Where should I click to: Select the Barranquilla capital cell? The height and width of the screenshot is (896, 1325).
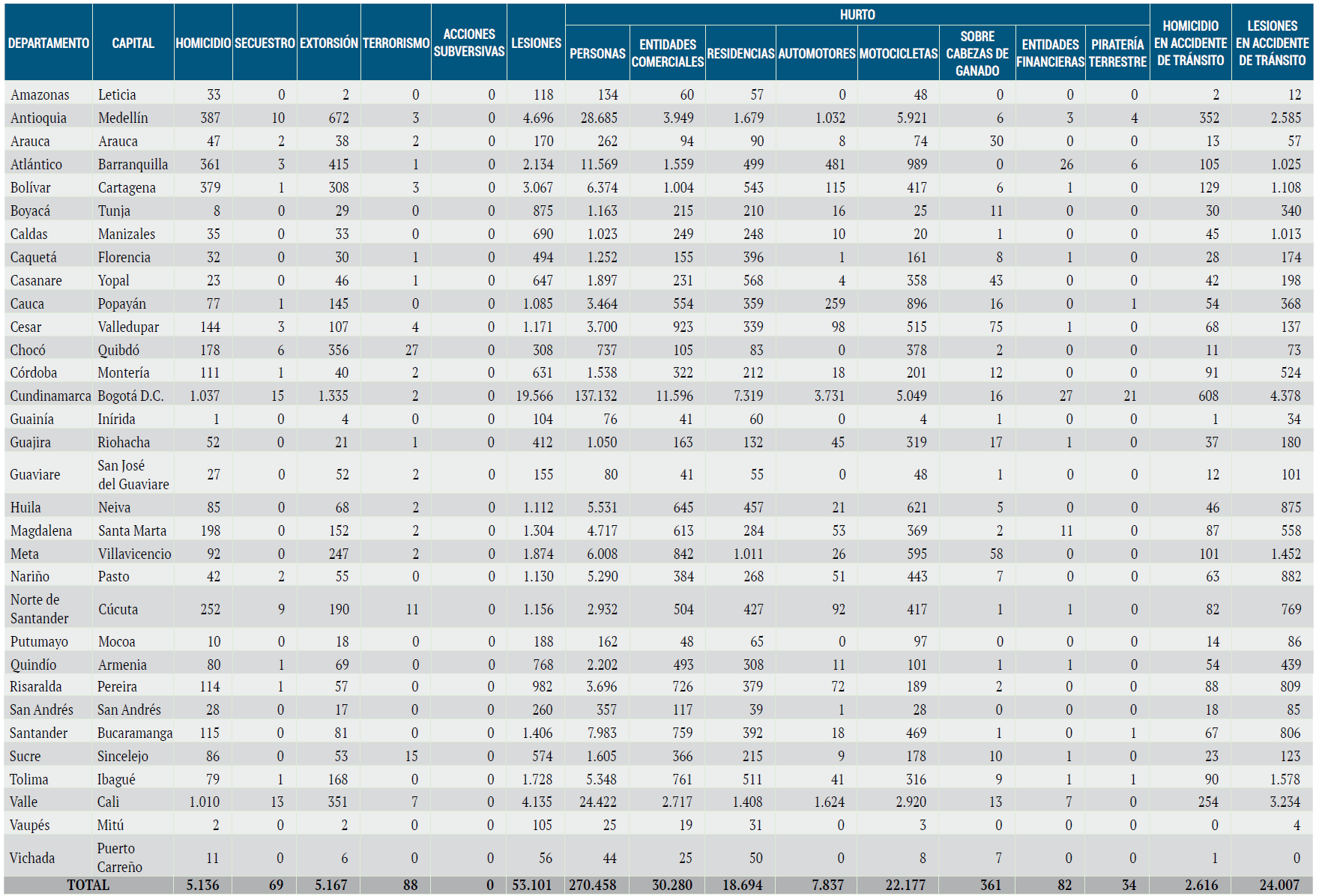(x=133, y=164)
